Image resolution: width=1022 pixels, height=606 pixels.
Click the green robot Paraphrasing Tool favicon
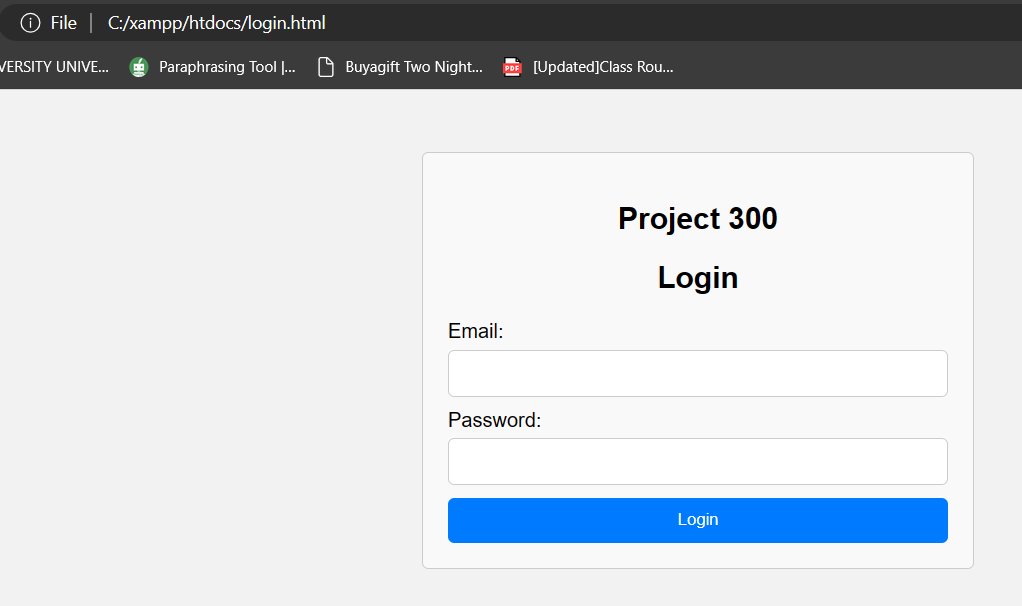click(139, 67)
